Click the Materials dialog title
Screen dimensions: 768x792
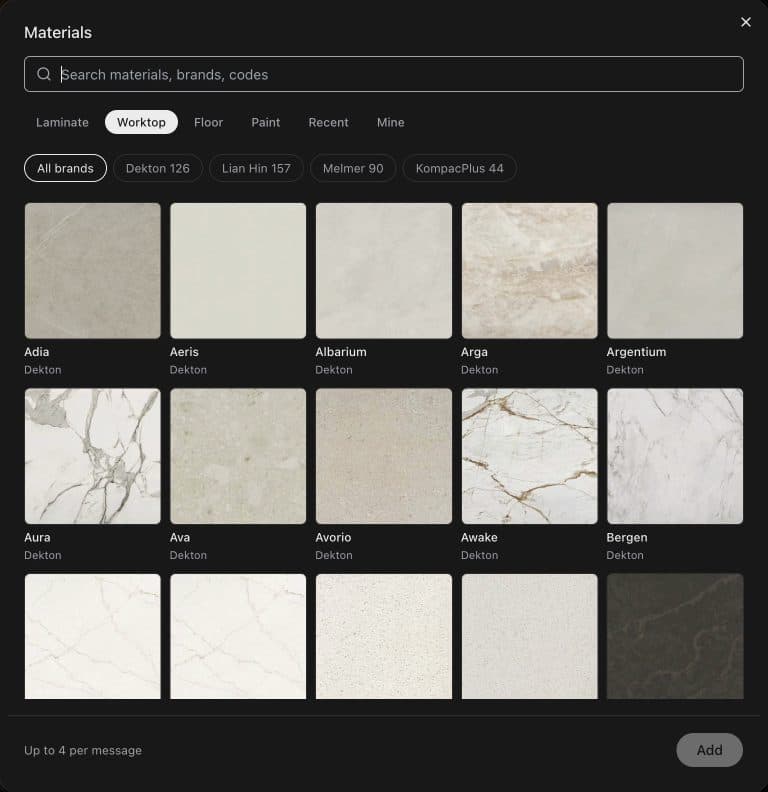pos(58,32)
